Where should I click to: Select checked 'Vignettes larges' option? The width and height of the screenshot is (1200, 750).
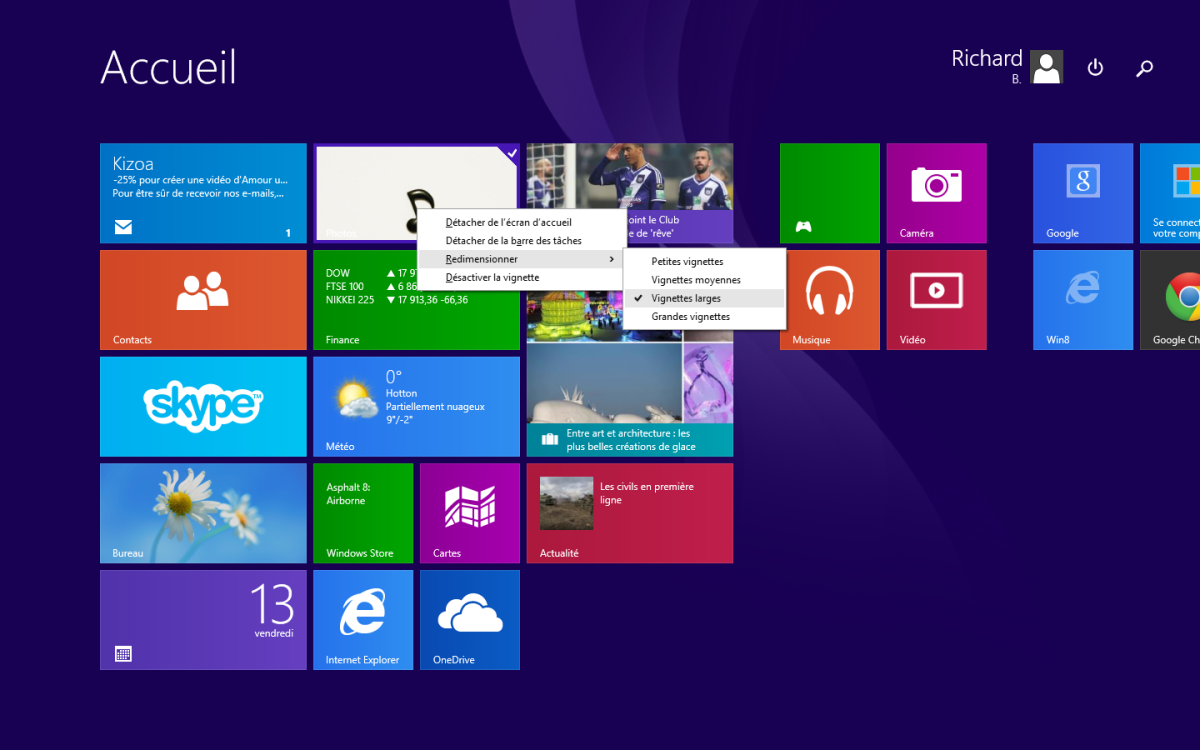tap(705, 298)
